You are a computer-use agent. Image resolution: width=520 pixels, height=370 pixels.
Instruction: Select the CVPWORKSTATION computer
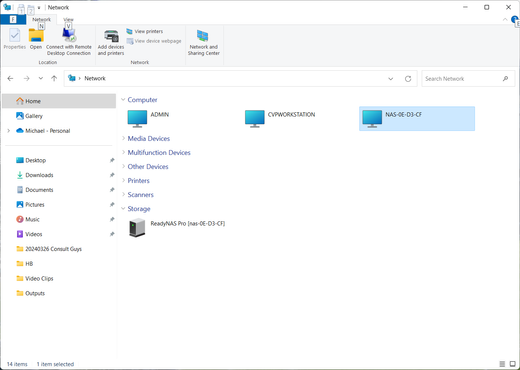pyautogui.click(x=280, y=119)
